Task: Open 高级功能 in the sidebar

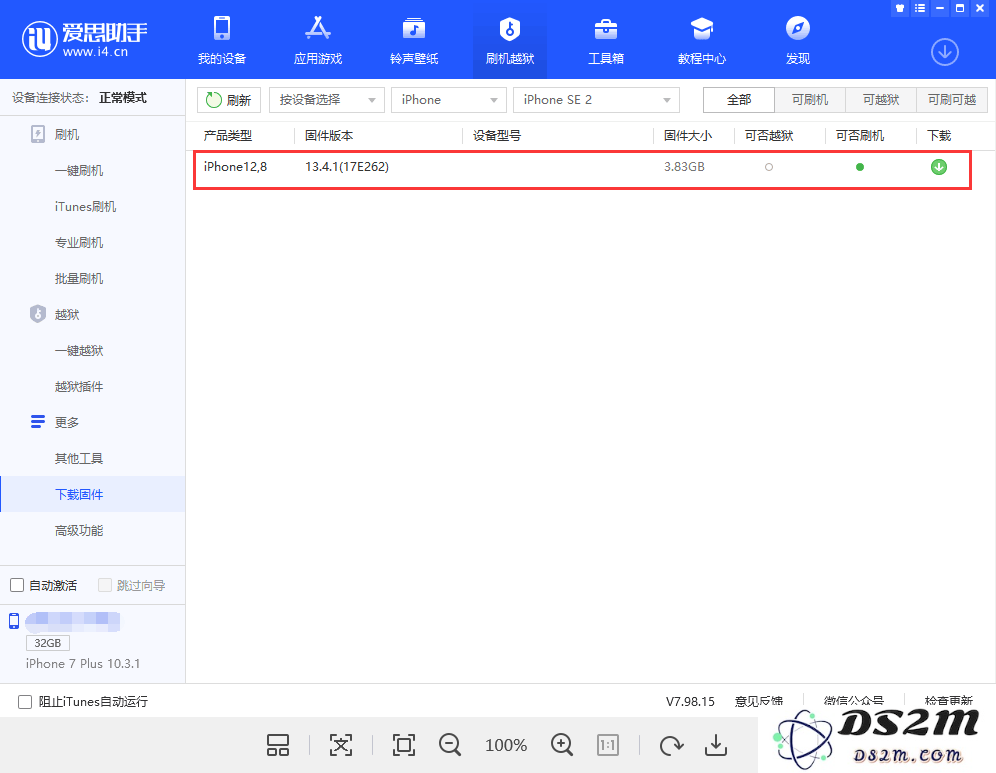Action: 79,530
